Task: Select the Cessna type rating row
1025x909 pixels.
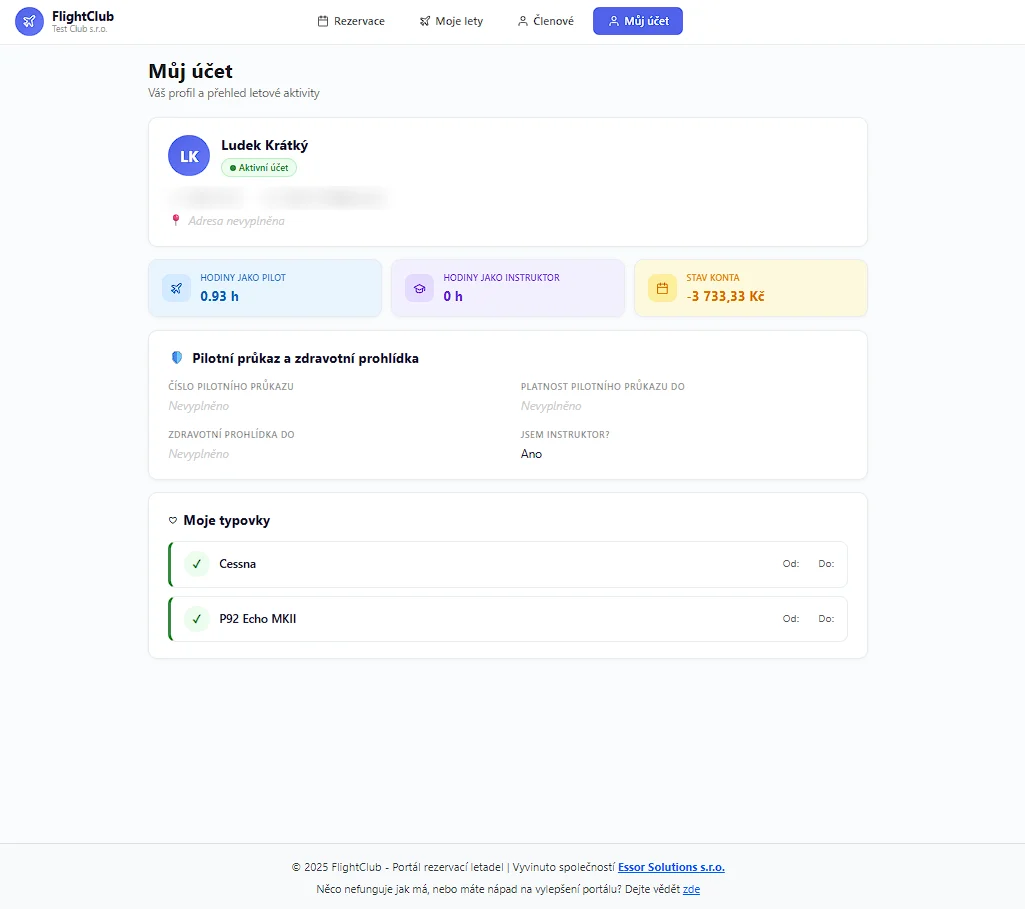Action: click(x=508, y=564)
